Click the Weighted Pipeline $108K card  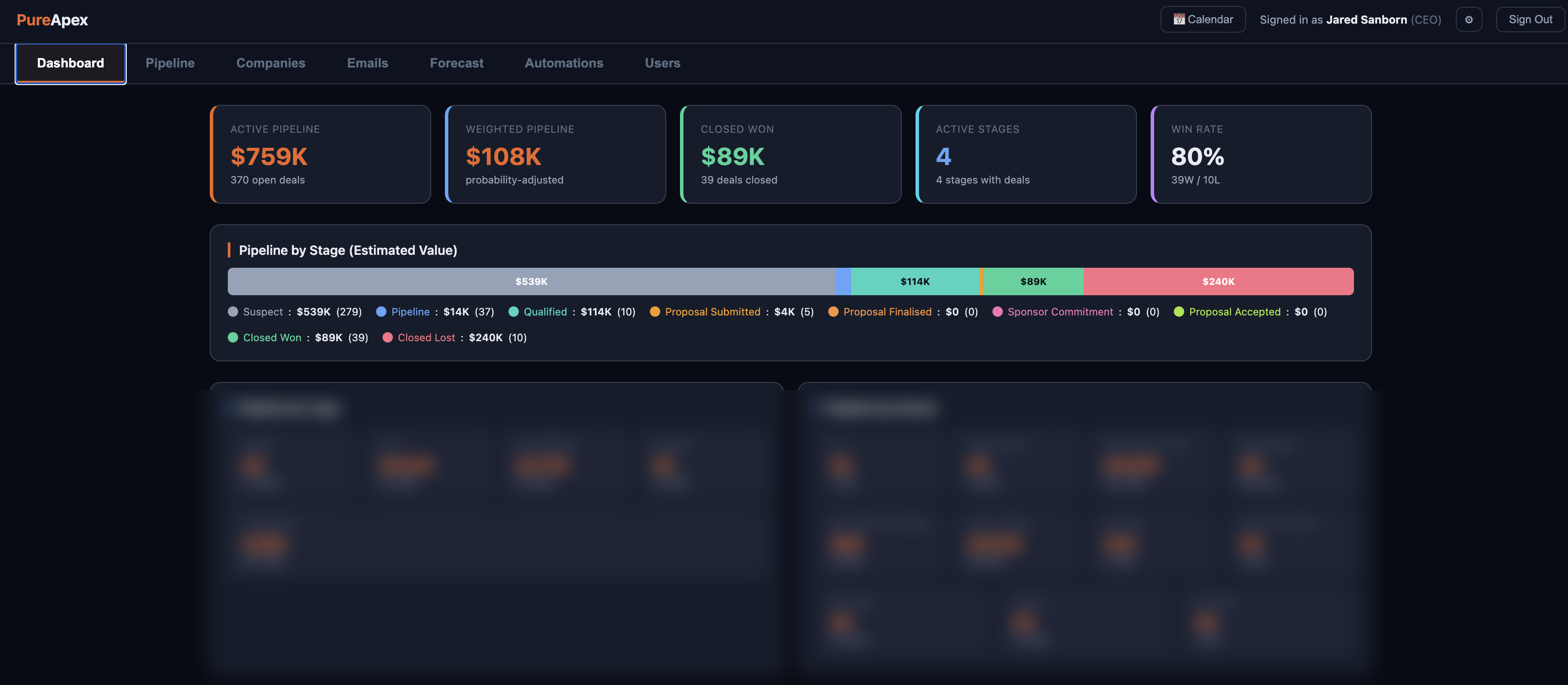(555, 155)
